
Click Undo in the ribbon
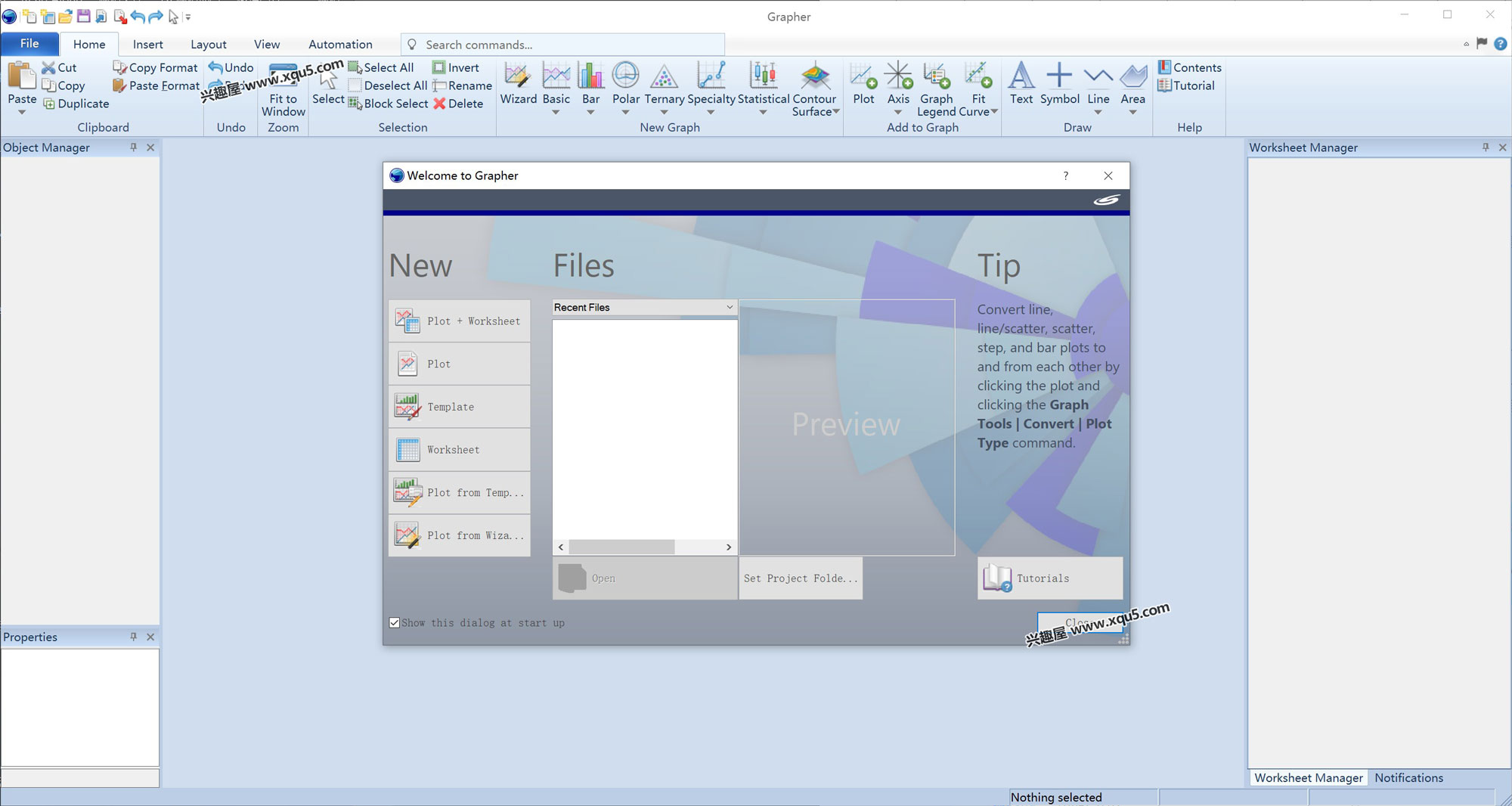click(x=231, y=67)
